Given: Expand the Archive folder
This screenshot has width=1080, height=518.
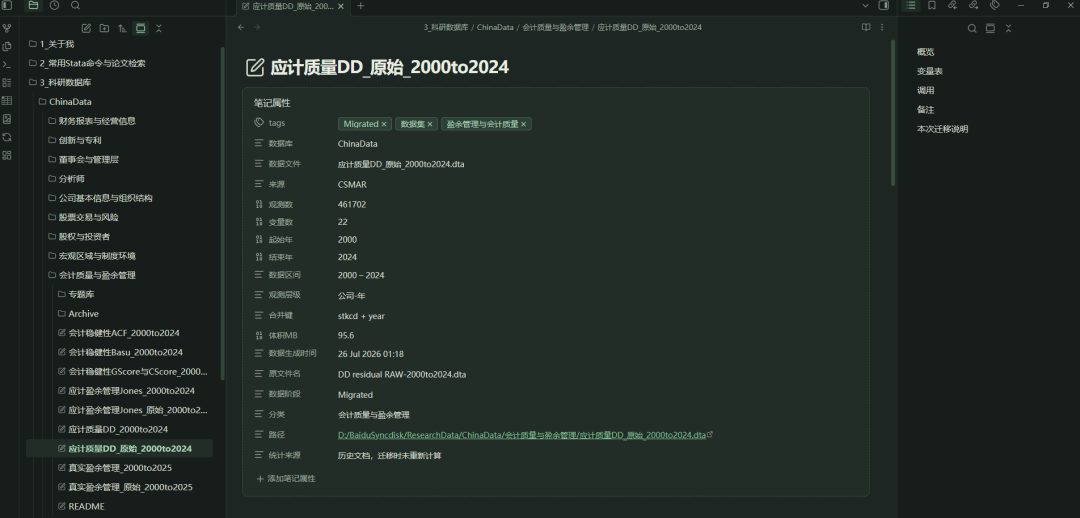Looking at the screenshot, I should click(x=83, y=314).
